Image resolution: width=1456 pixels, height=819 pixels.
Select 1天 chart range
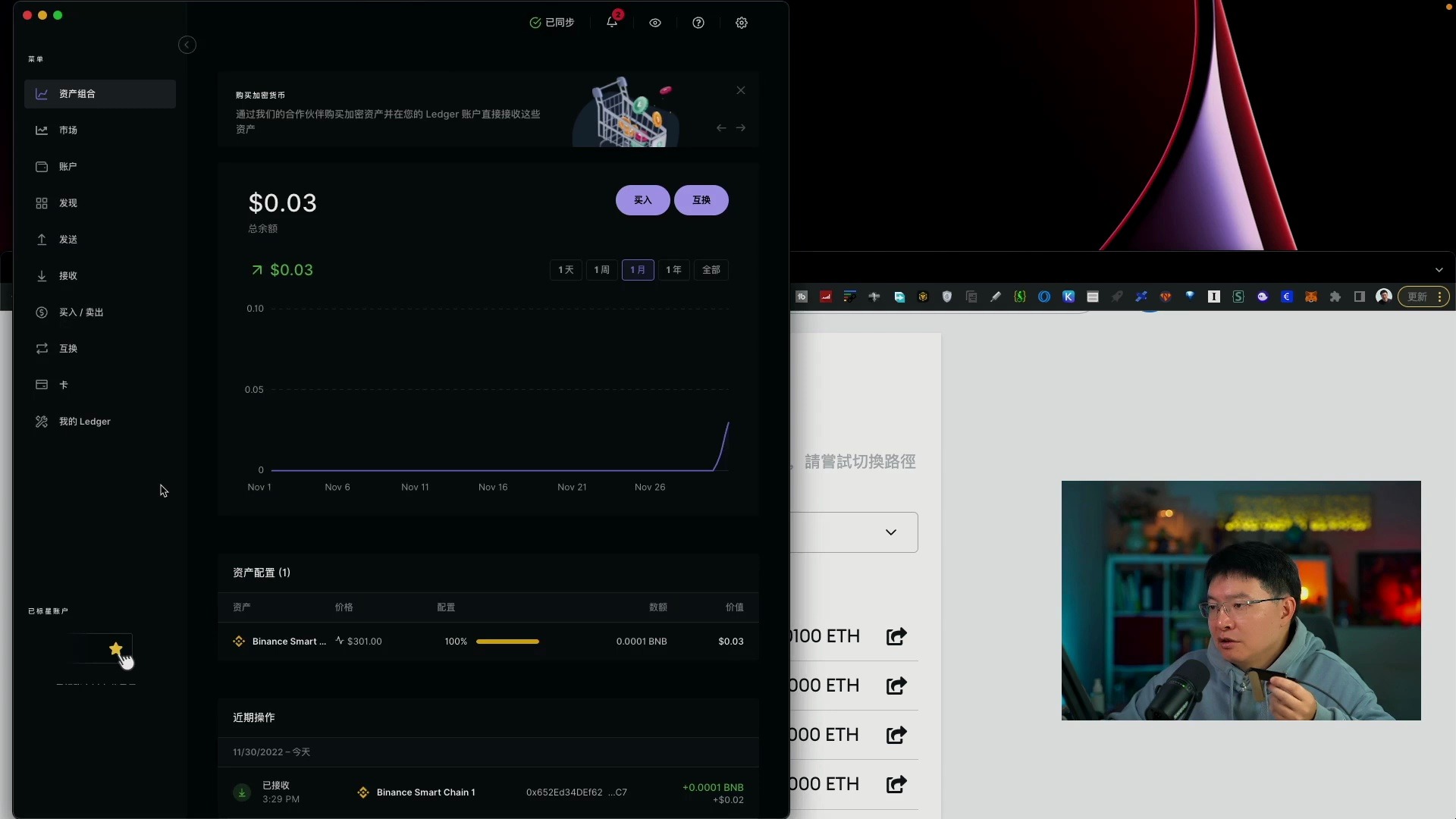566,270
